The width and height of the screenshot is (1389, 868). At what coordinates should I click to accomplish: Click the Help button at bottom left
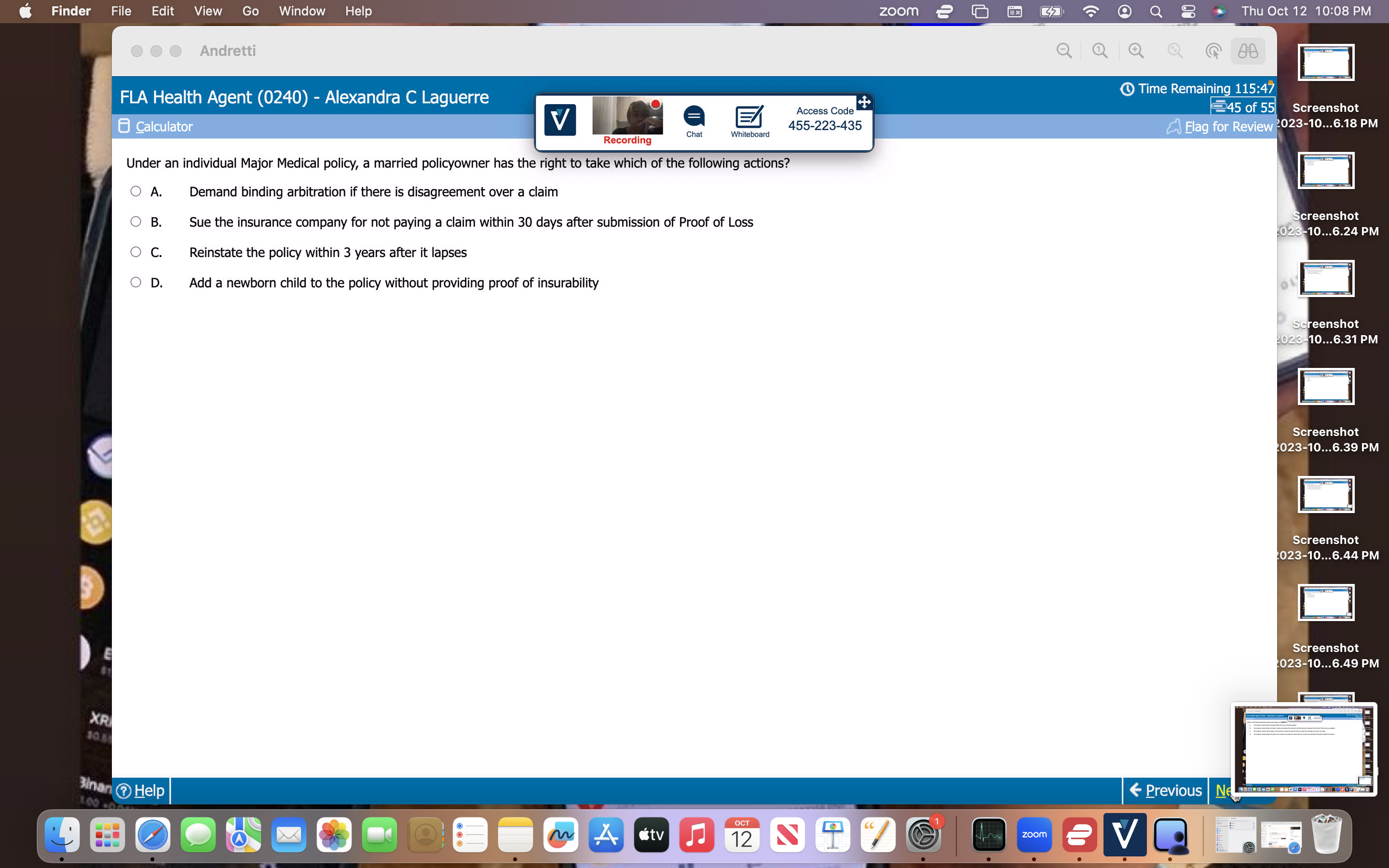[139, 790]
